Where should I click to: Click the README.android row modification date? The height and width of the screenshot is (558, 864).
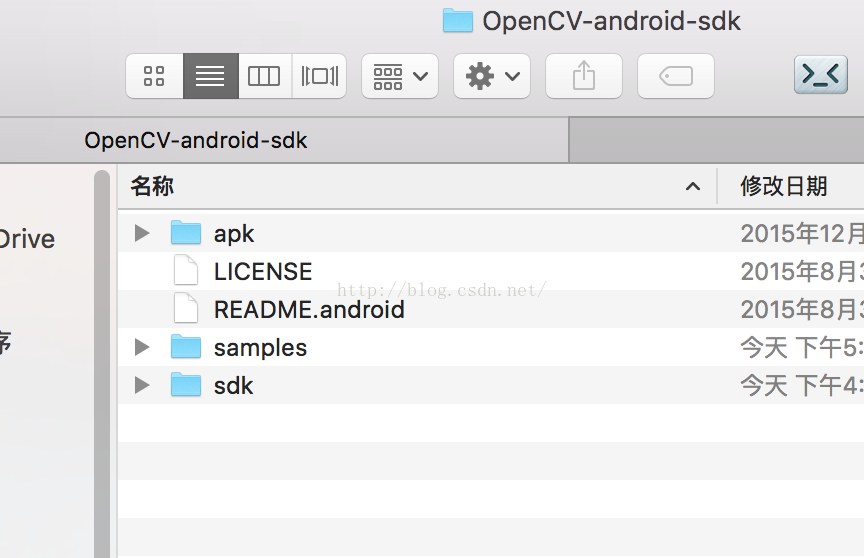click(802, 310)
